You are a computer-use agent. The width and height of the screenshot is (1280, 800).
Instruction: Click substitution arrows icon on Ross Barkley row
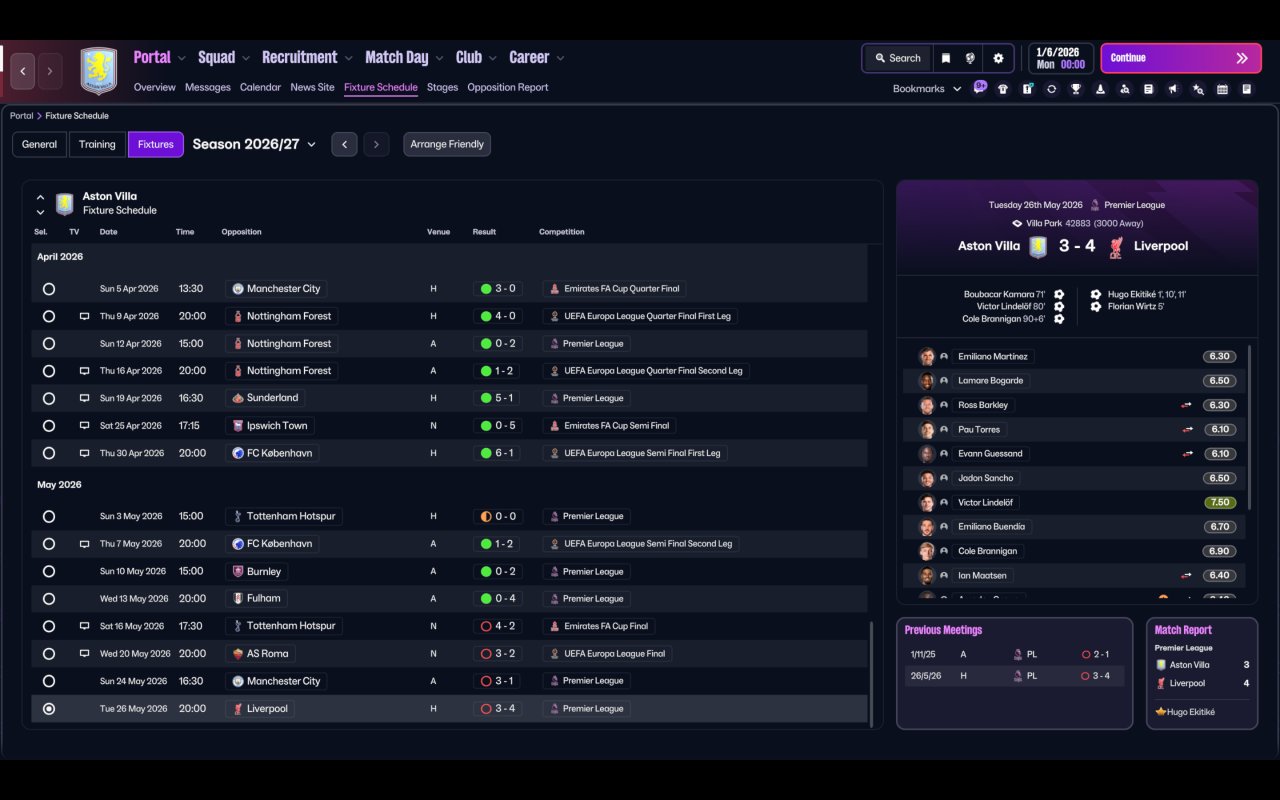point(1187,406)
